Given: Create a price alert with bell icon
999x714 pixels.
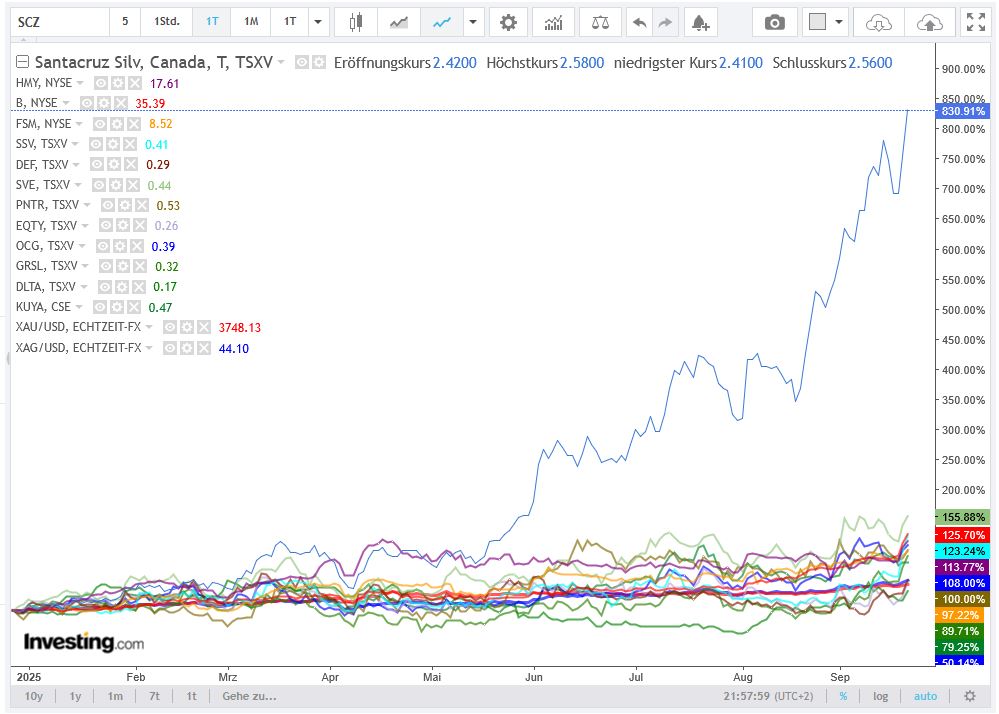Looking at the screenshot, I should pyautogui.click(x=700, y=22).
